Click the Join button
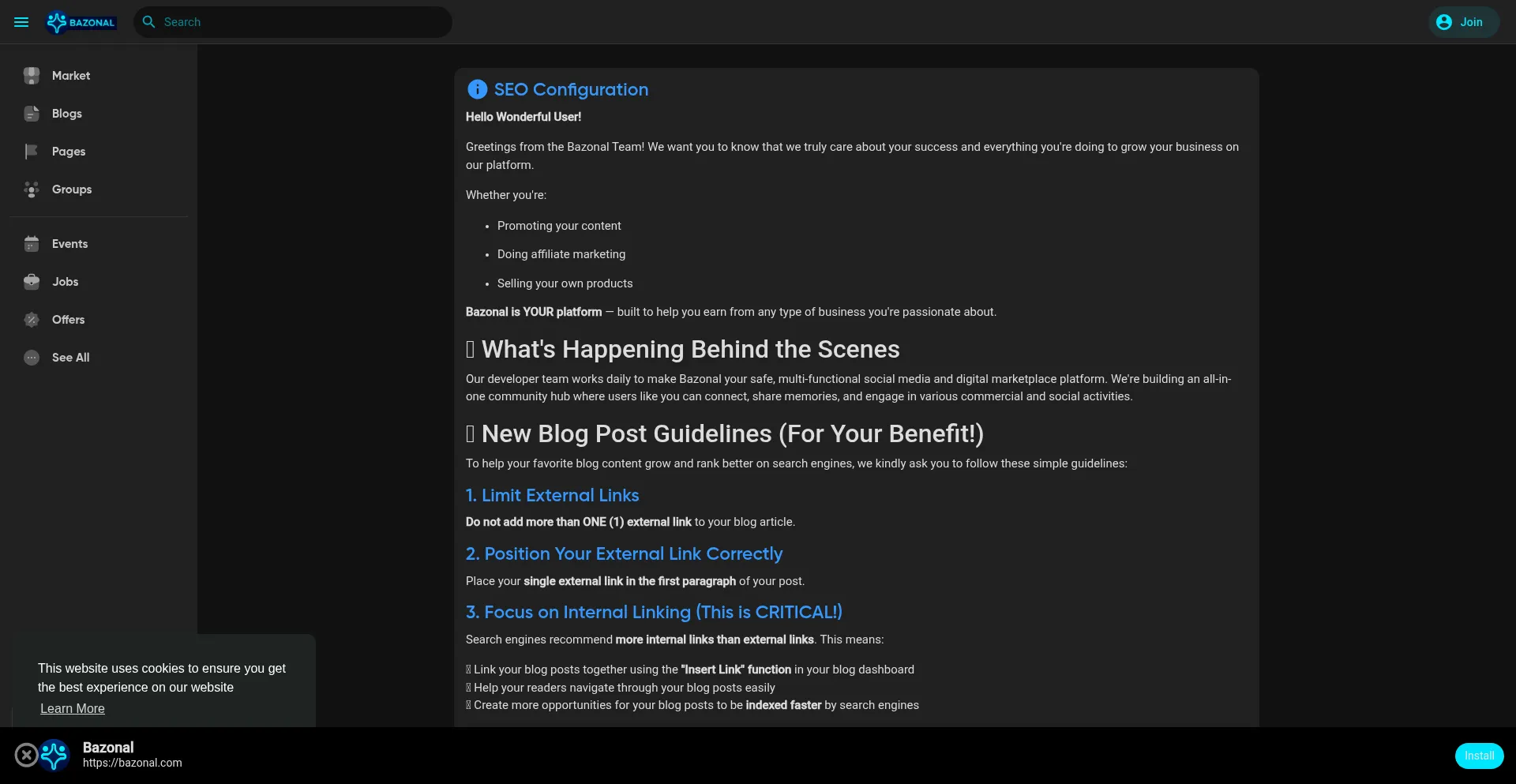1516x784 pixels. point(1463,22)
